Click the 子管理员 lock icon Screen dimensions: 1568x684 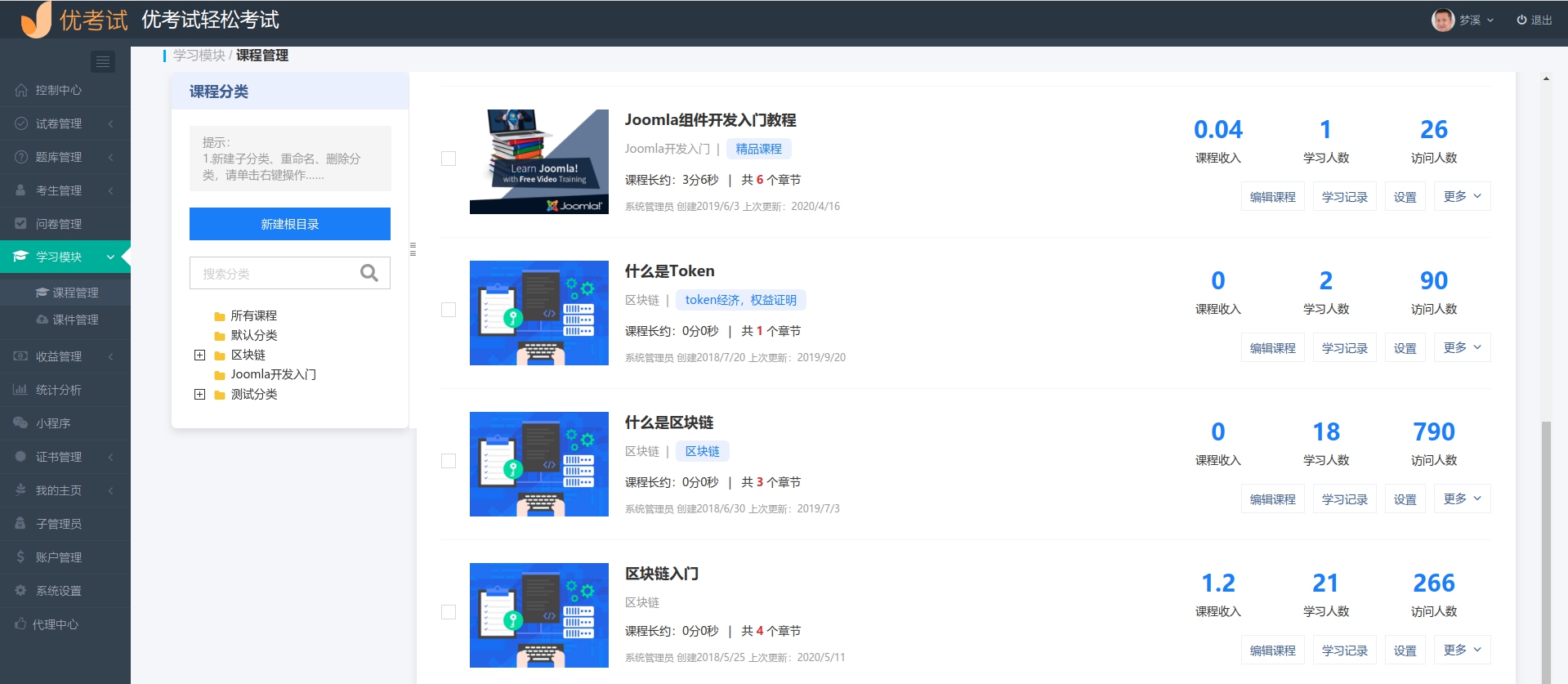pos(21,524)
